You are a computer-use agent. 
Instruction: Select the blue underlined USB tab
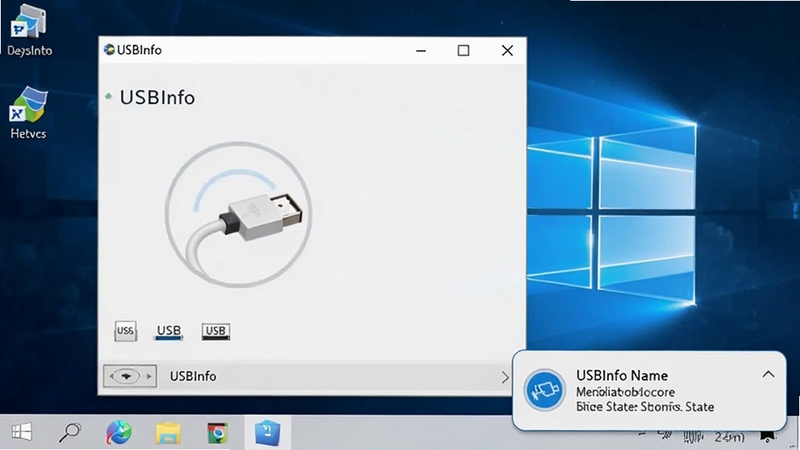point(169,331)
